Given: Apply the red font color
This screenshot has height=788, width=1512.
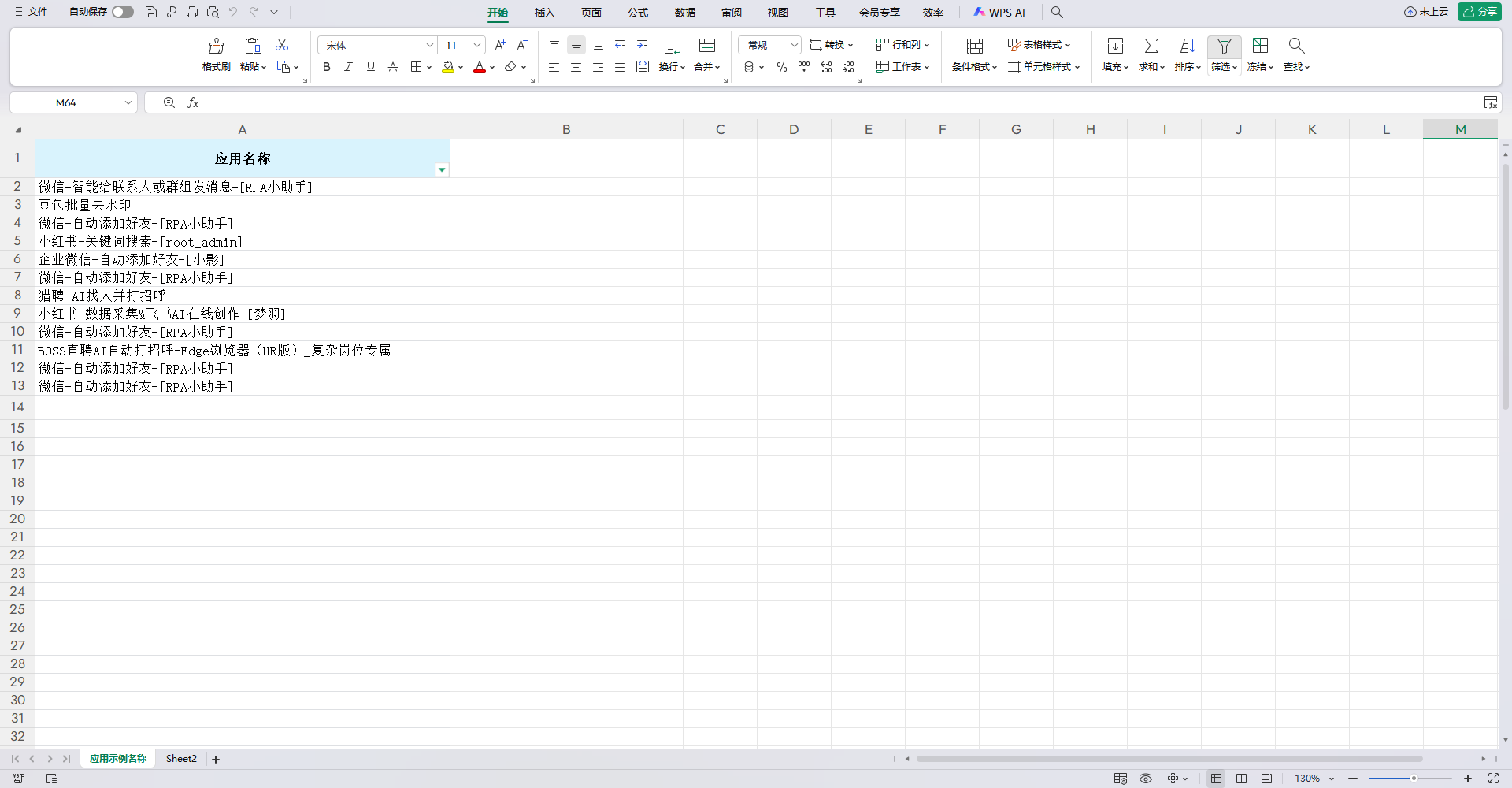Looking at the screenshot, I should (480, 67).
